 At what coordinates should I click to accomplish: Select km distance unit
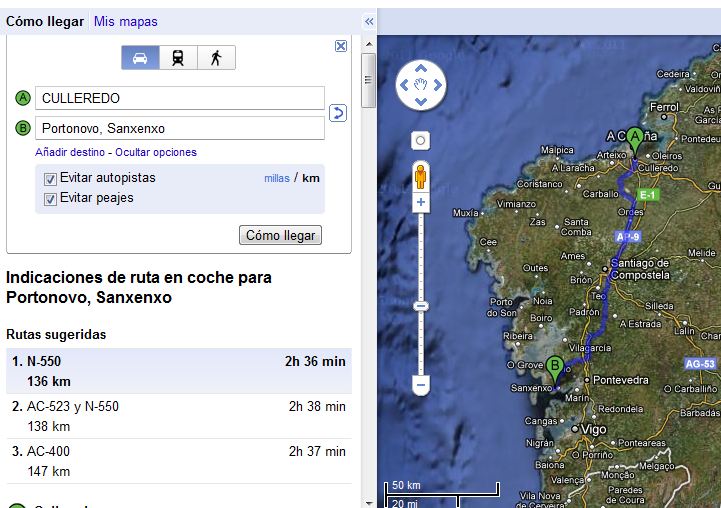tap(311, 178)
